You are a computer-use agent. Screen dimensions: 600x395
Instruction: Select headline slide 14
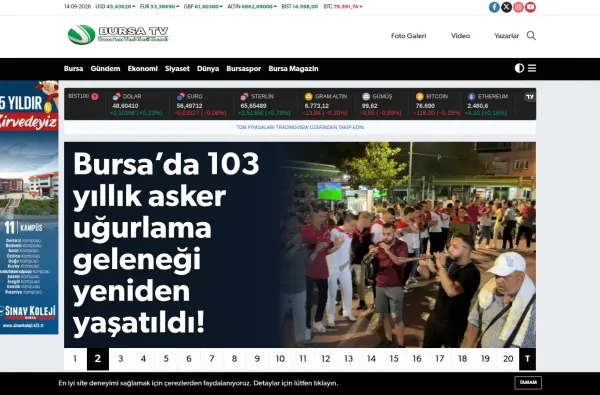(371, 359)
